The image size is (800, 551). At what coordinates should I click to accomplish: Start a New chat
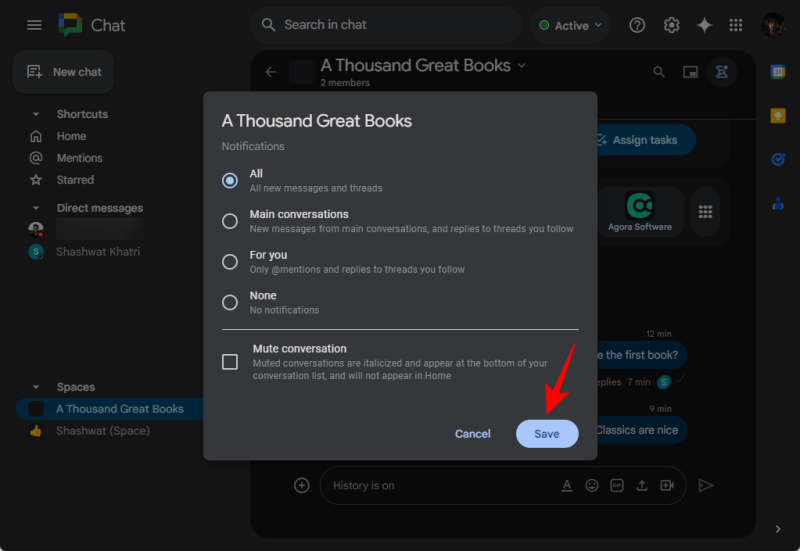tap(64, 72)
